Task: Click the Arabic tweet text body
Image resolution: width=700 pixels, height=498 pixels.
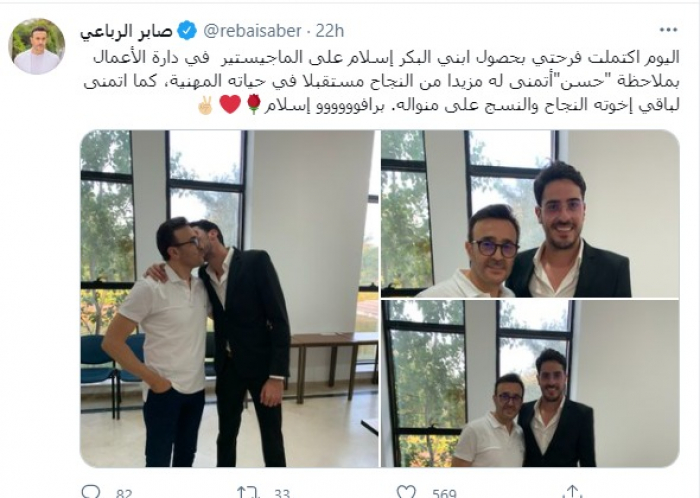Action: click(x=382, y=82)
